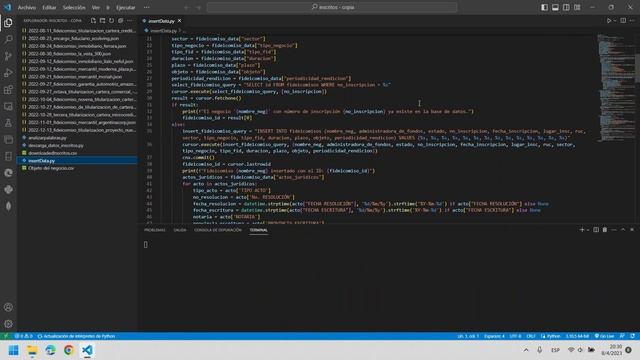
Task: Open the Editar menu
Action: point(49,7)
